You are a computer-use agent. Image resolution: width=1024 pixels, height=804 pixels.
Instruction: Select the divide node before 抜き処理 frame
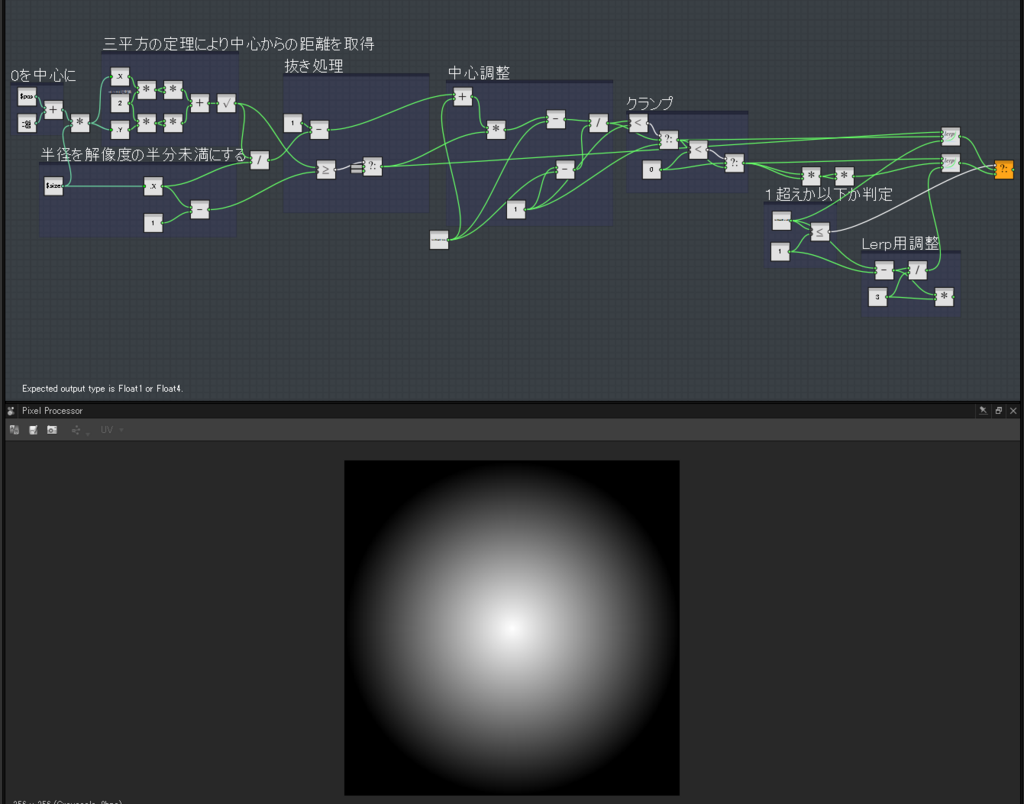(259, 160)
